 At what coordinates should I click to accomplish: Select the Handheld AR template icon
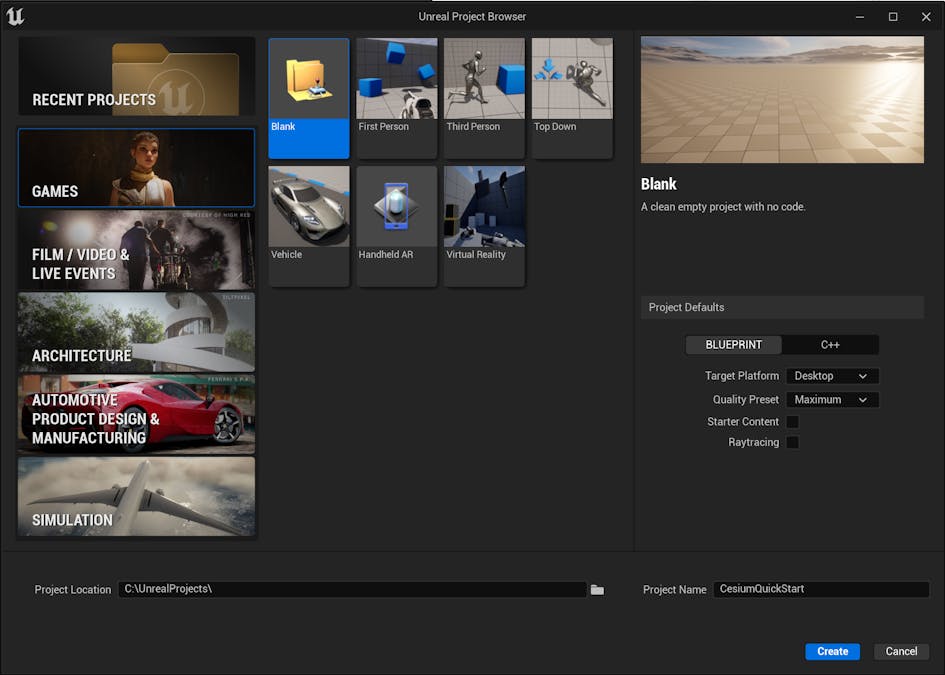[x=396, y=206]
